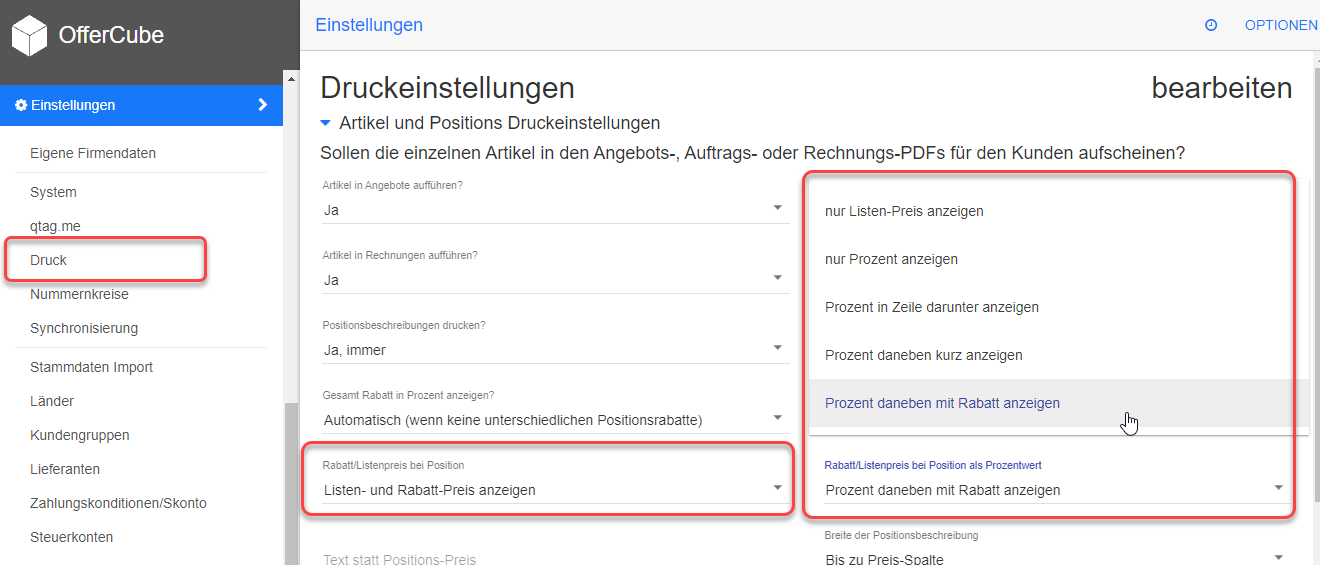This screenshot has height=565, width=1320.
Task: Click the Text statt Positions-Preis field
Action: click(554, 555)
